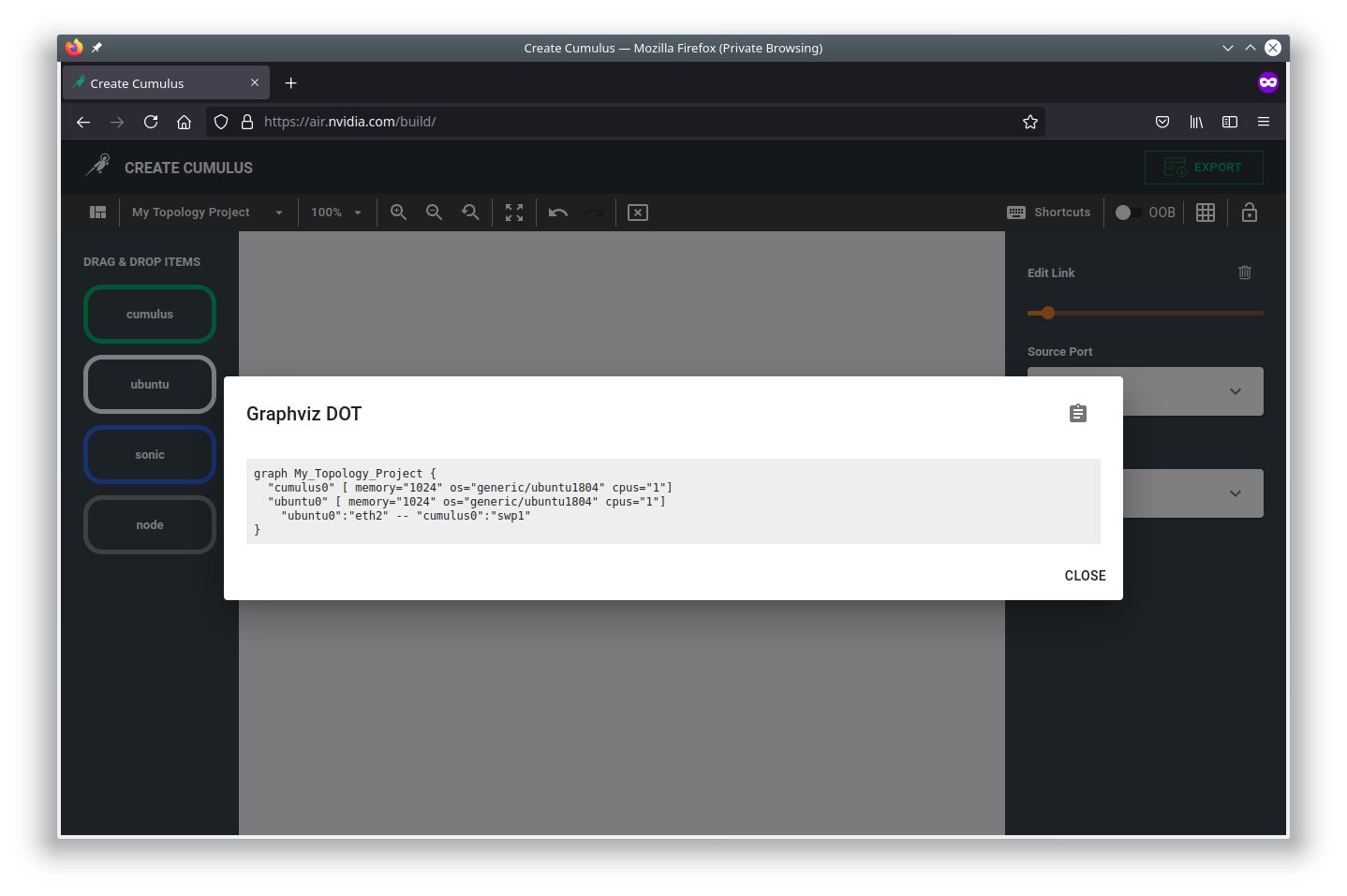Select the cumulus drag item
The height and width of the screenshot is (896, 1347).
(x=150, y=315)
